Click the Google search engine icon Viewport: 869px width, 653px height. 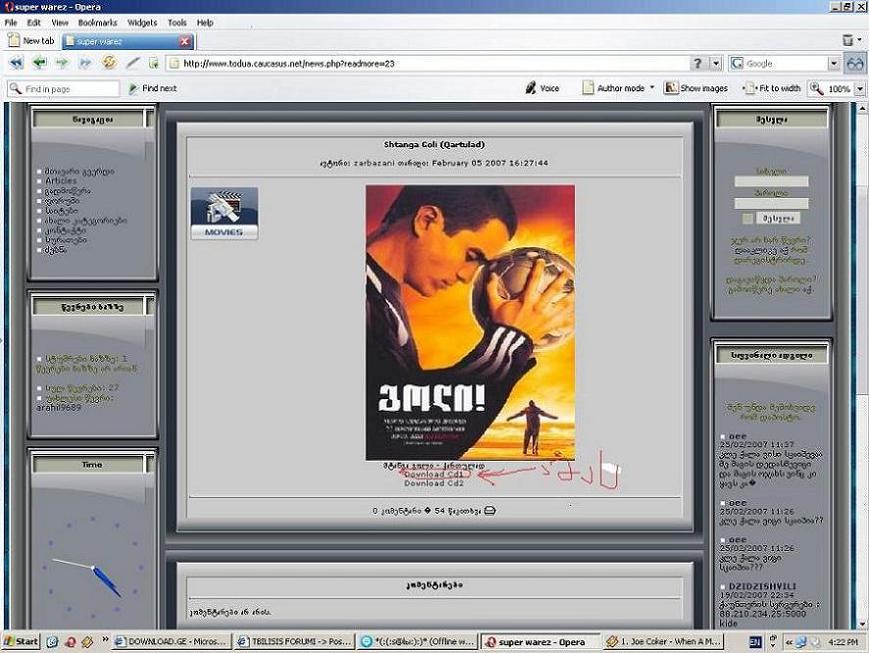737,63
